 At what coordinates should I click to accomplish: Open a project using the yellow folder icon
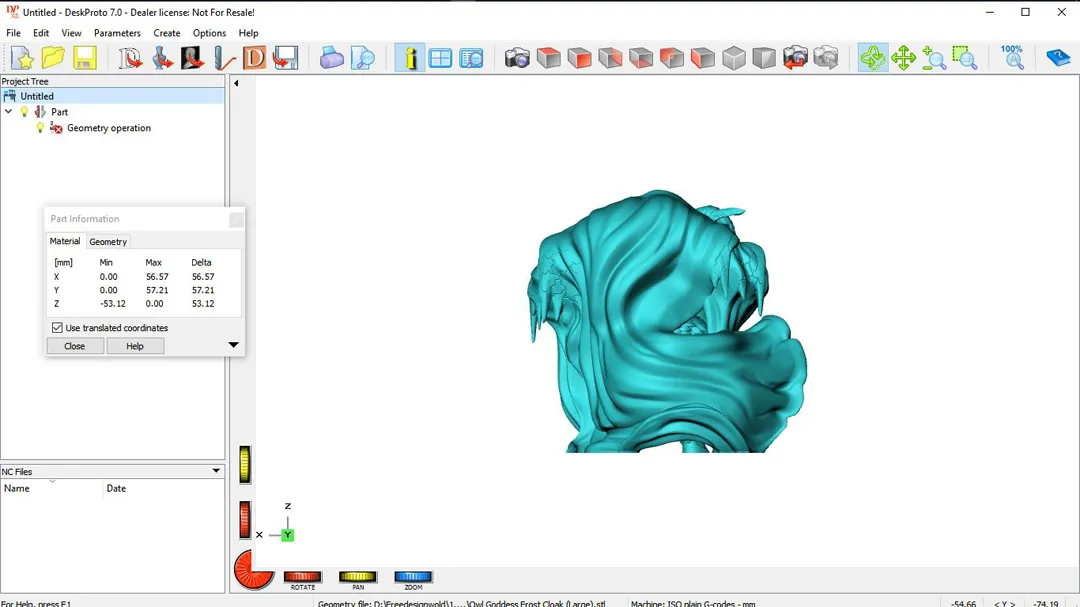coord(53,58)
